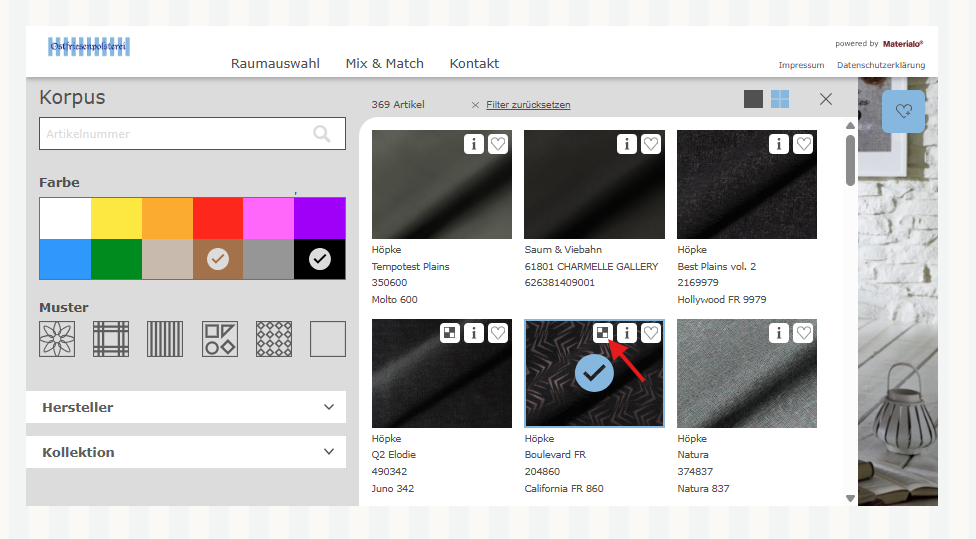
Task: Favorite the Boulevard FR fabric
Action: 651,333
